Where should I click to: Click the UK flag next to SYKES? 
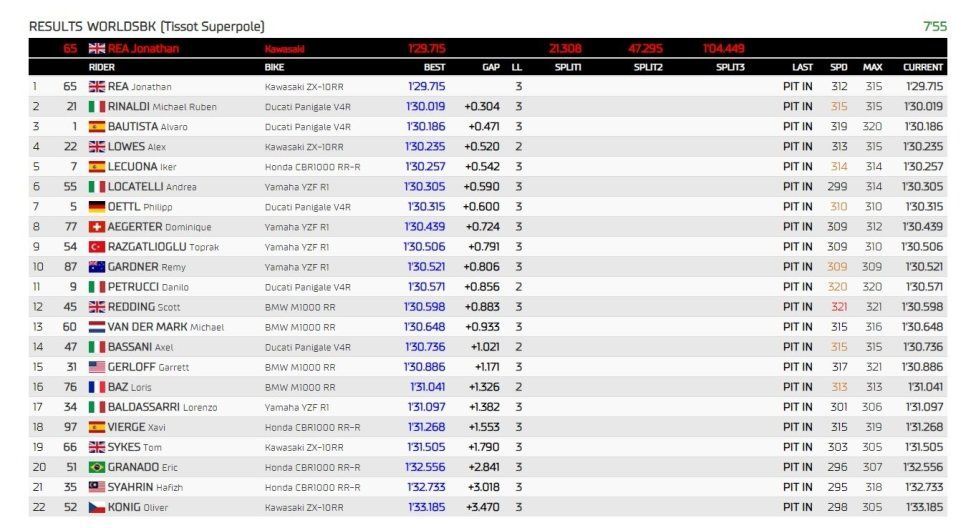click(96, 447)
